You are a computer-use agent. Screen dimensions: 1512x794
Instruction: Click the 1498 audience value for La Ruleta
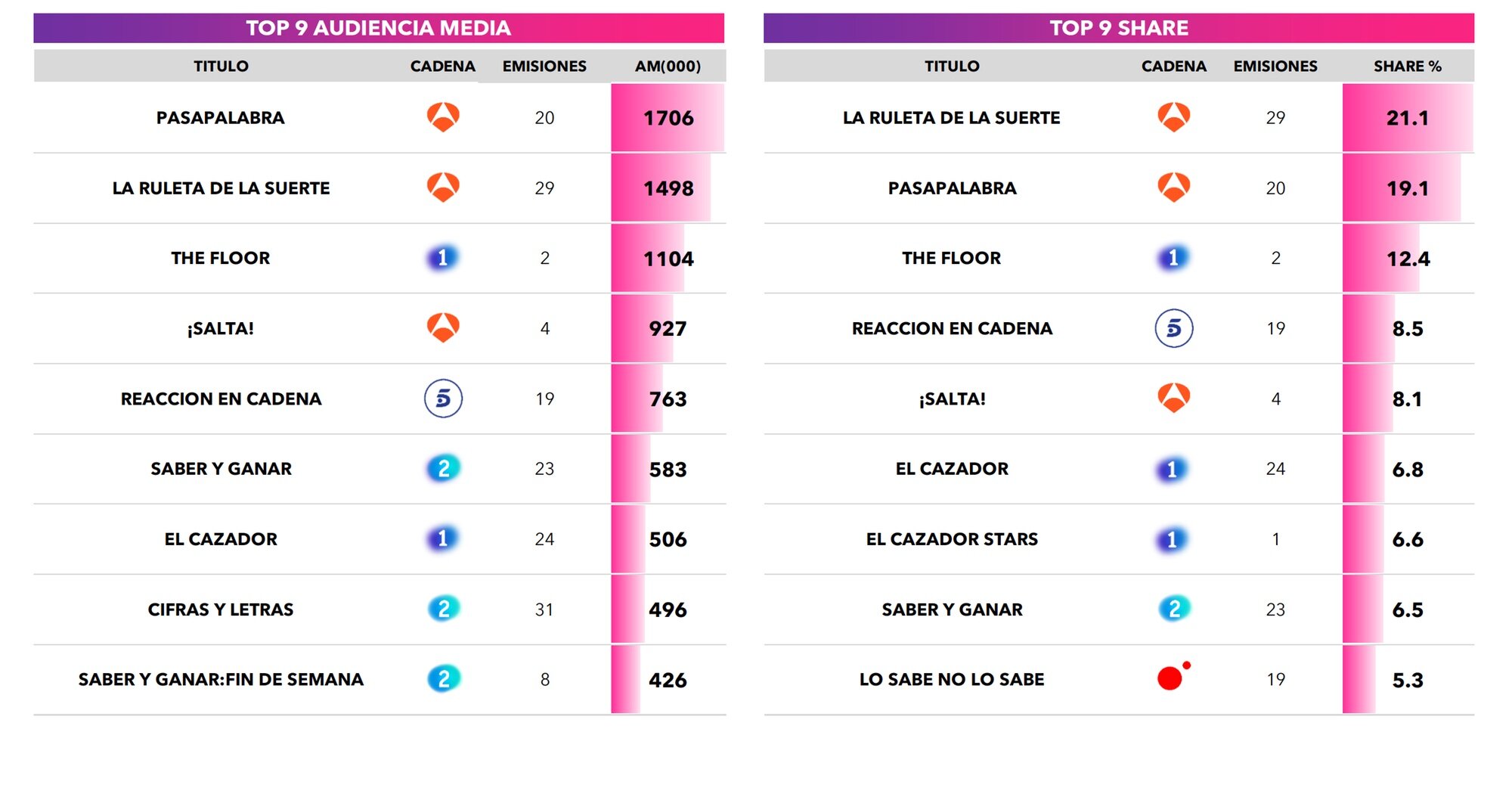tap(668, 188)
